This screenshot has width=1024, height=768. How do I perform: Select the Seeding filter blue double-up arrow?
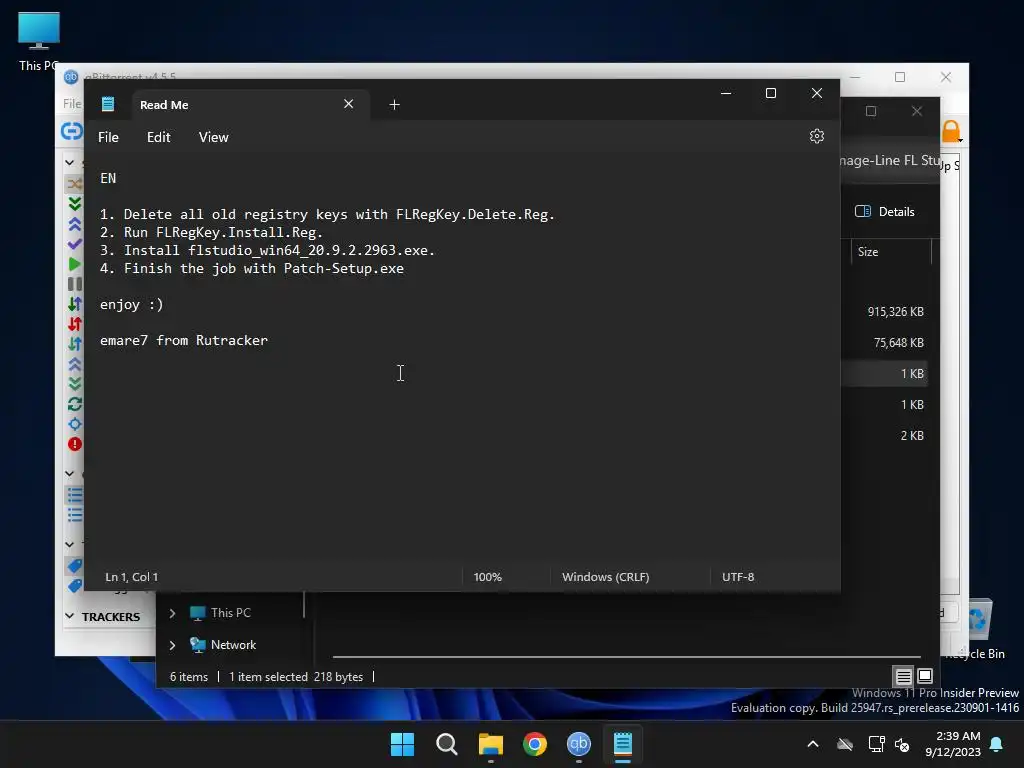tap(74, 224)
